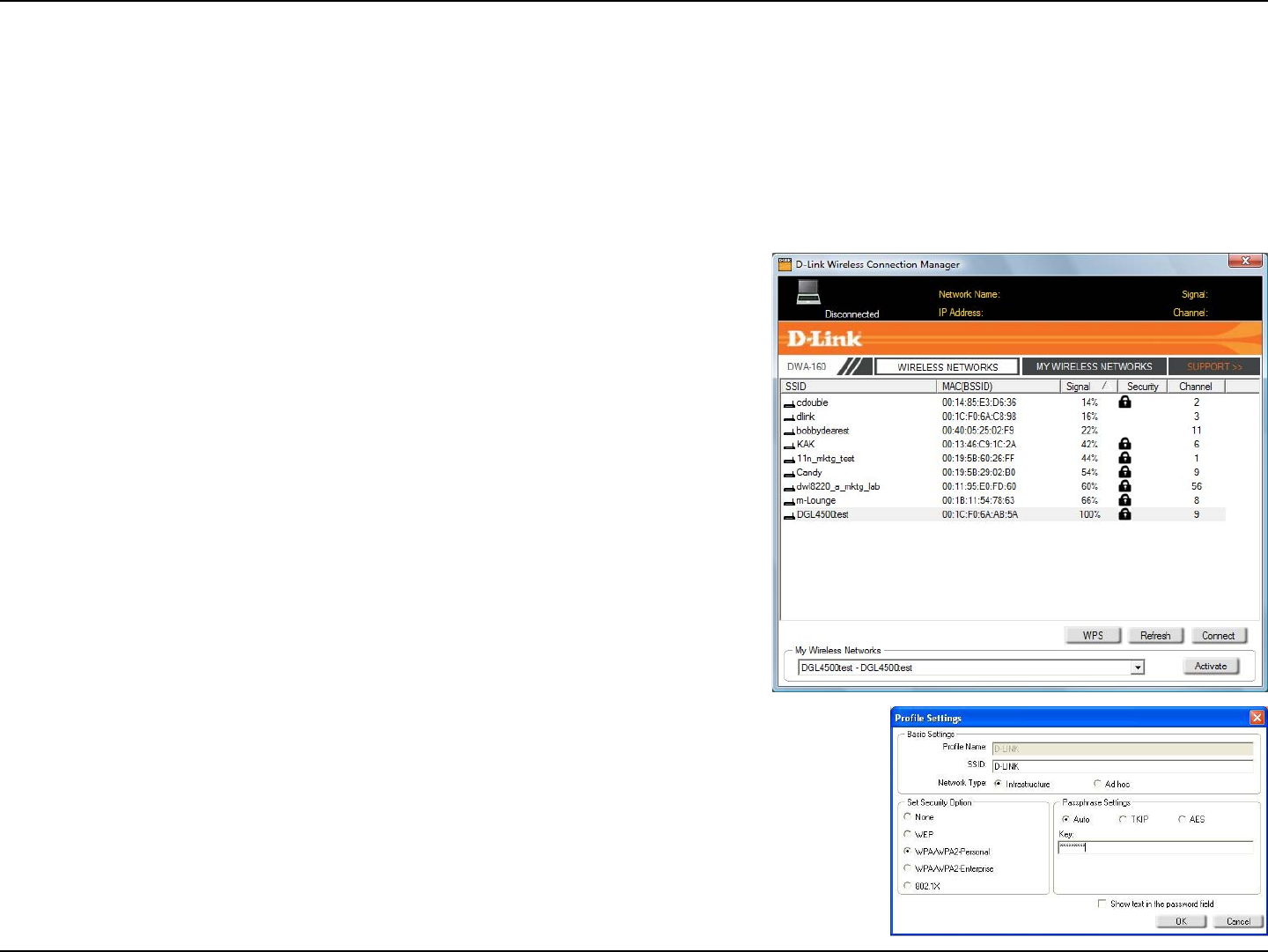Sort networks by the Signal column header

click(x=1089, y=387)
